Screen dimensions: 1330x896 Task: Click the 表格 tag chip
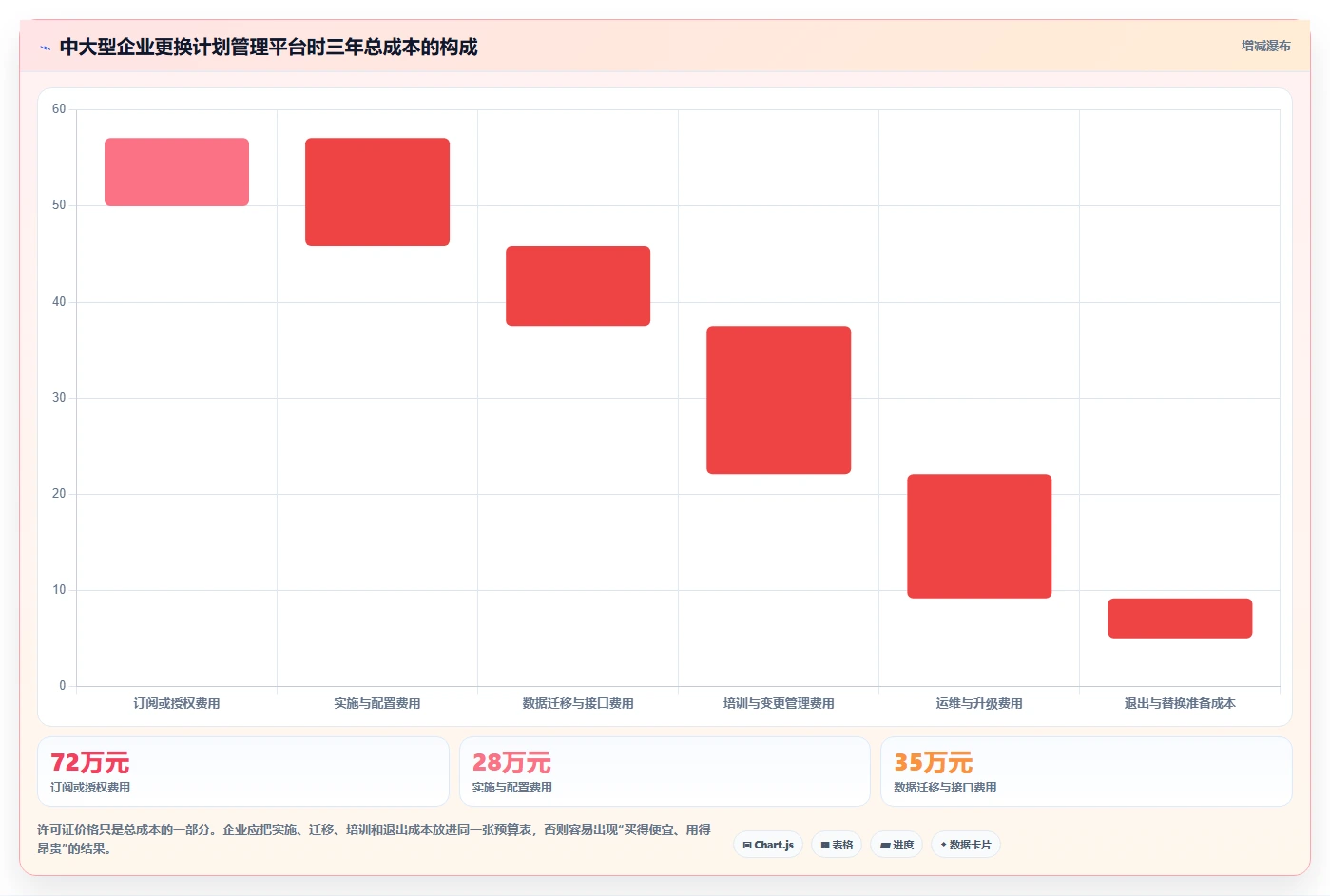837,845
